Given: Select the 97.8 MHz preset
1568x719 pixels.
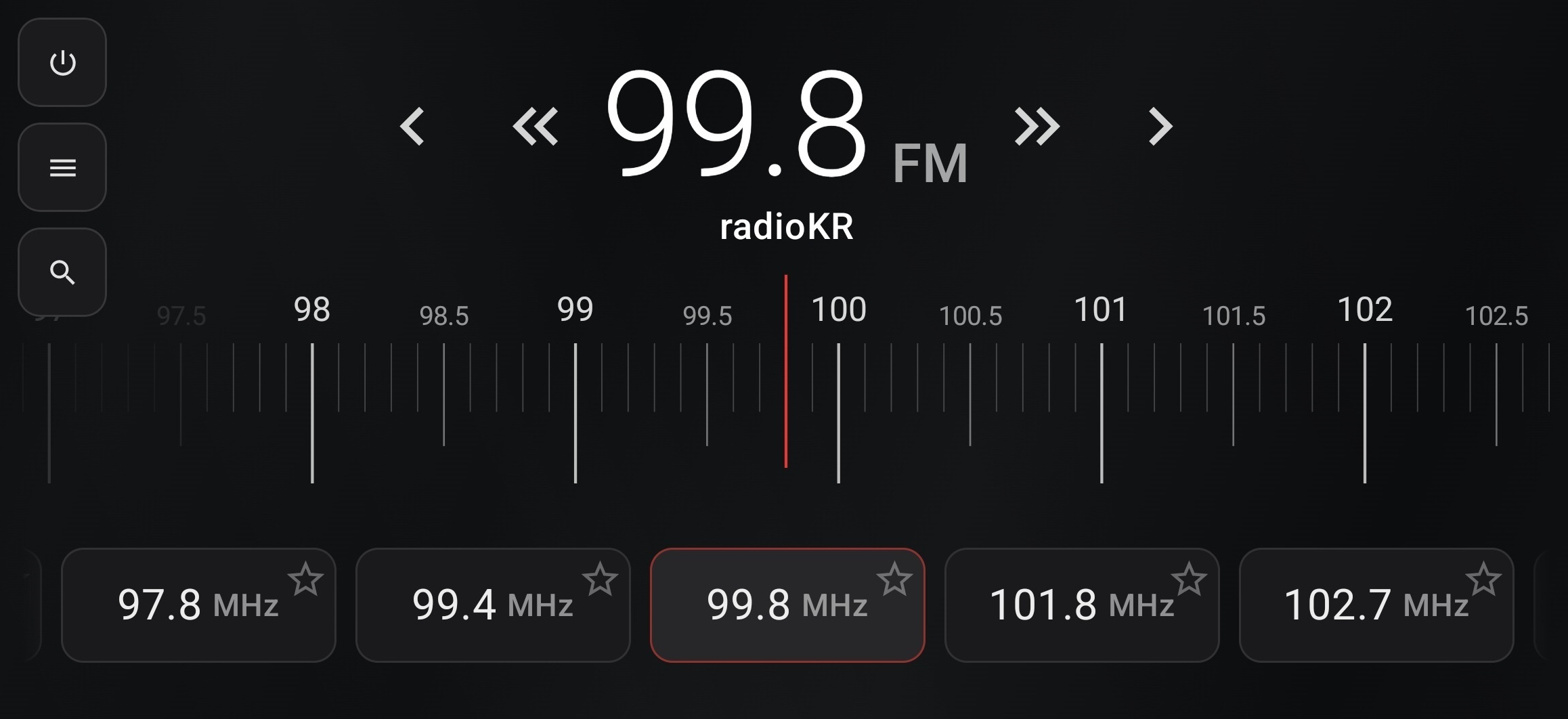Looking at the screenshot, I should click(198, 605).
